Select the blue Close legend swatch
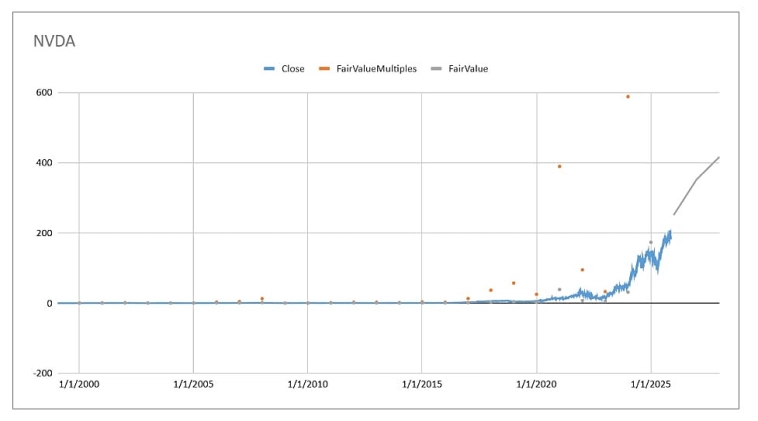 269,69
